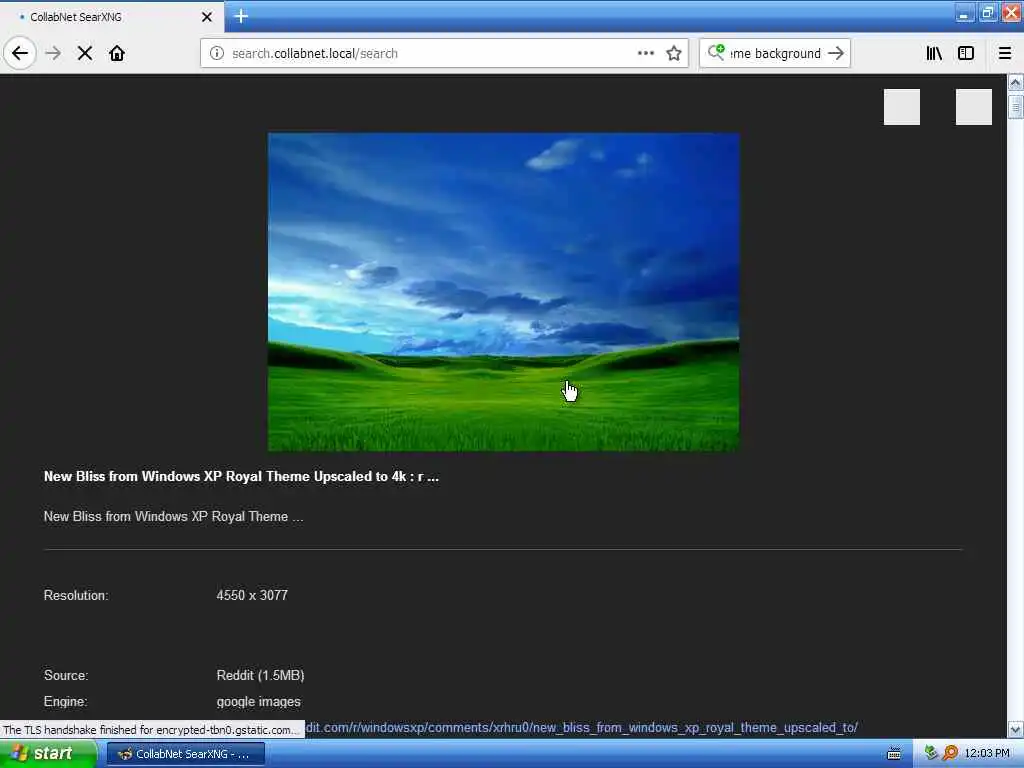Click the keyboard icon in the taskbar
This screenshot has width=1024, height=768.
click(894, 754)
